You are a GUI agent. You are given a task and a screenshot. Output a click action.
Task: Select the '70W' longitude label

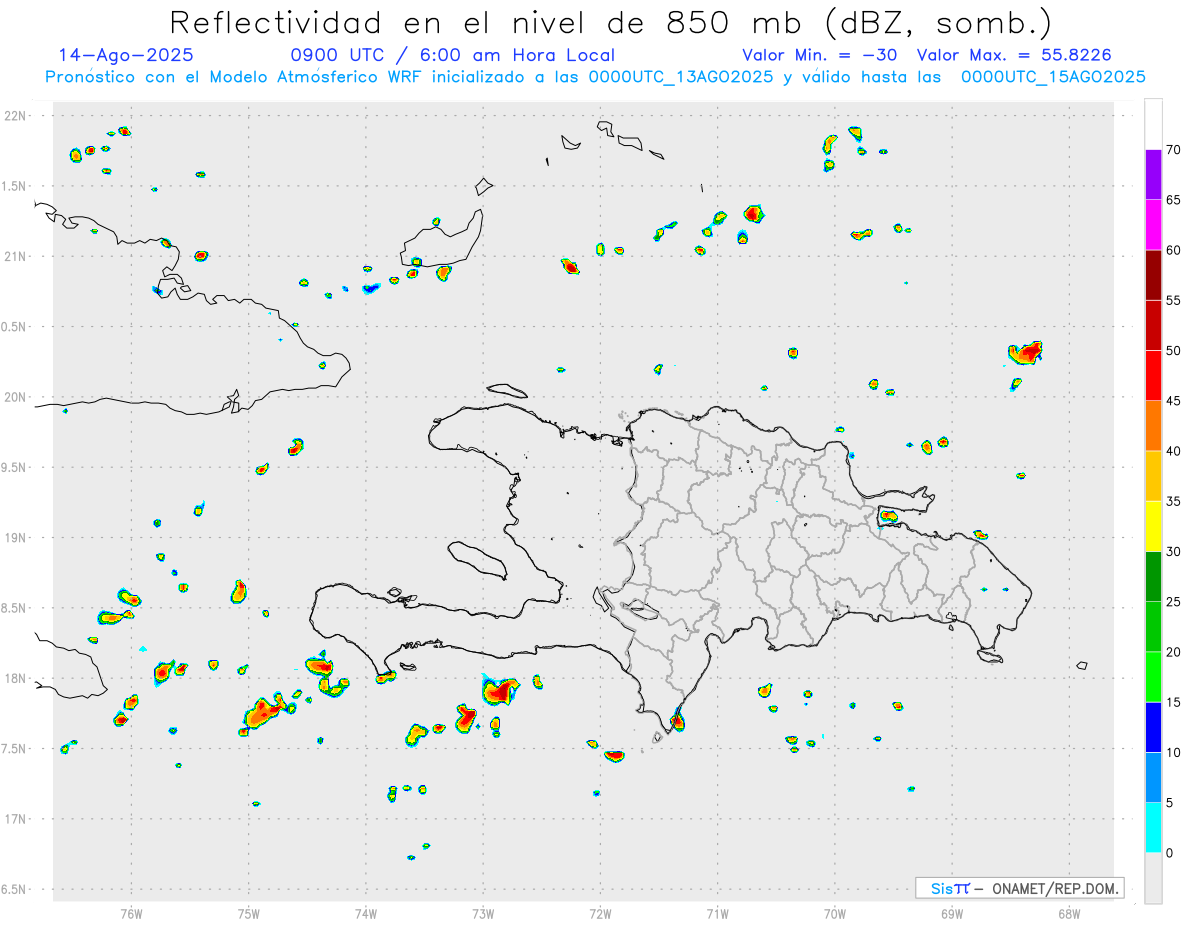pyautogui.click(x=835, y=913)
